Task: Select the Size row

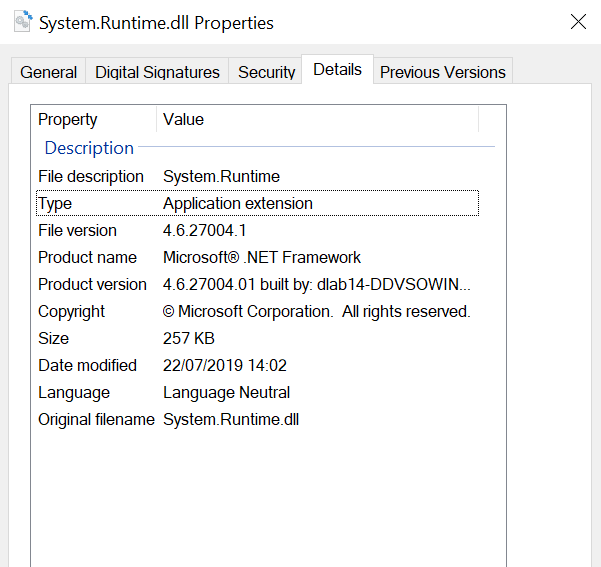Action: [x=258, y=338]
